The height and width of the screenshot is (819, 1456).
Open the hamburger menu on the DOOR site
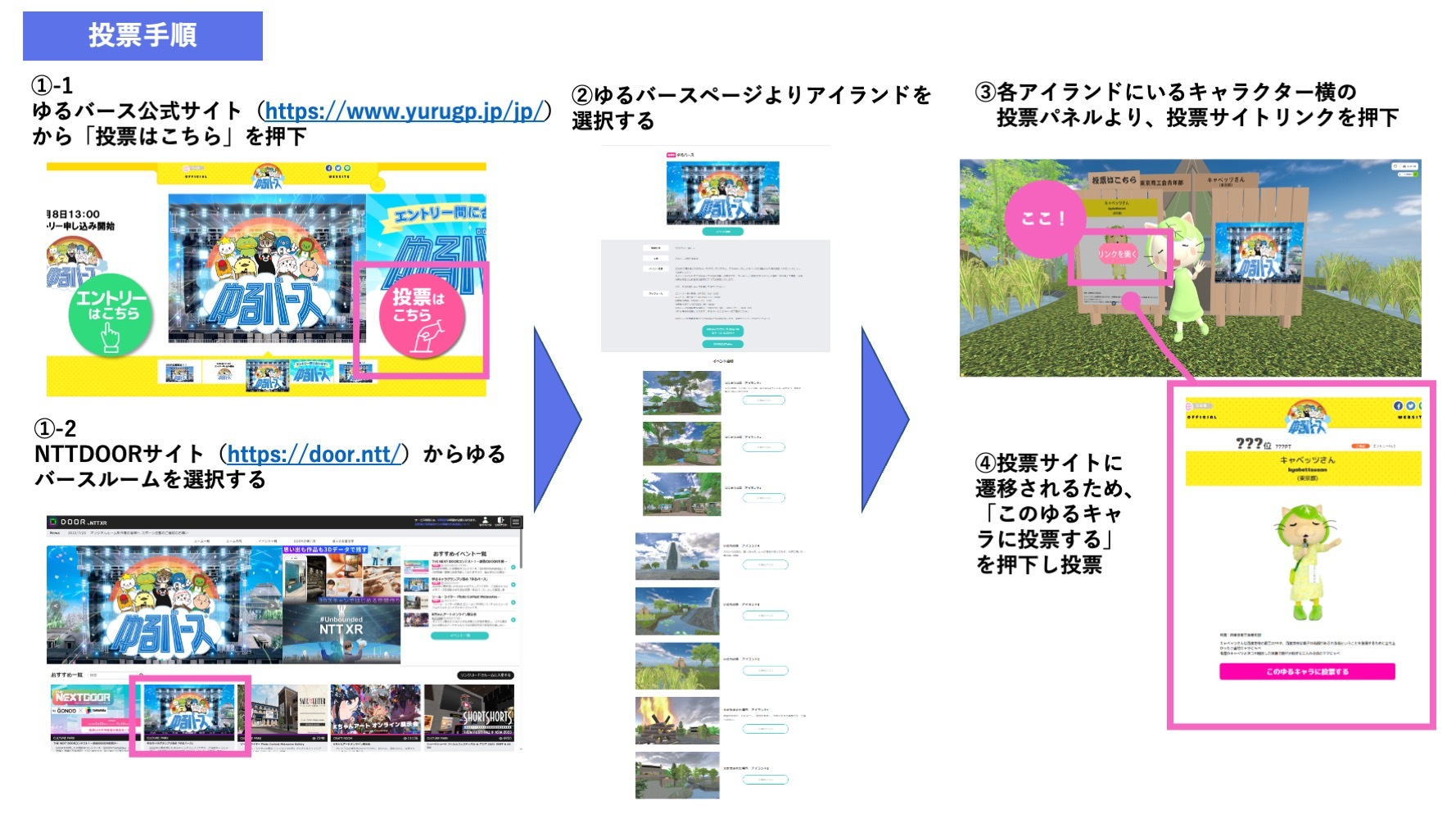click(x=516, y=522)
